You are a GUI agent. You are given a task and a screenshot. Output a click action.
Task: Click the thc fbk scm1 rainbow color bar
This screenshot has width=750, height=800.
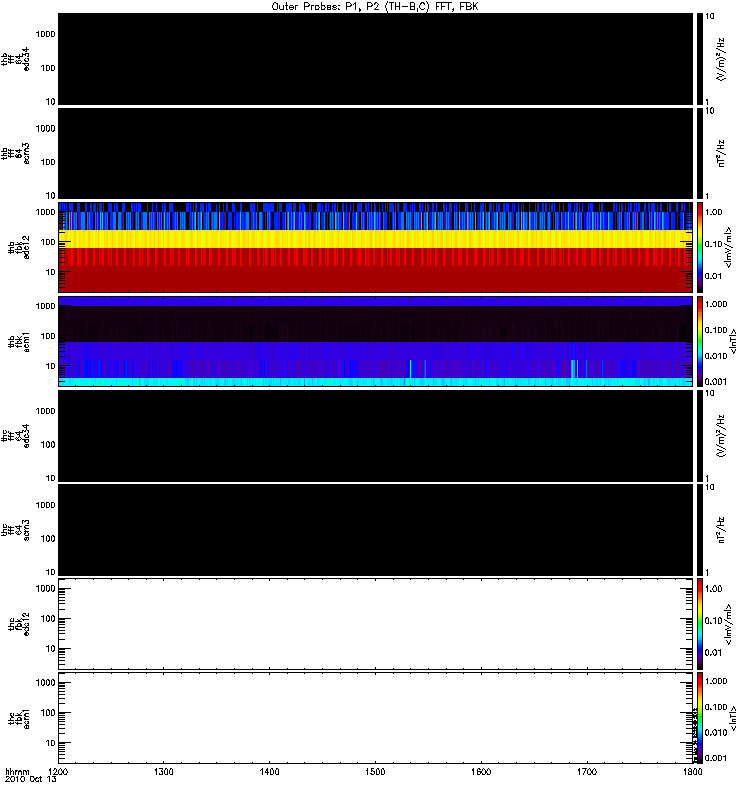(x=700, y=718)
